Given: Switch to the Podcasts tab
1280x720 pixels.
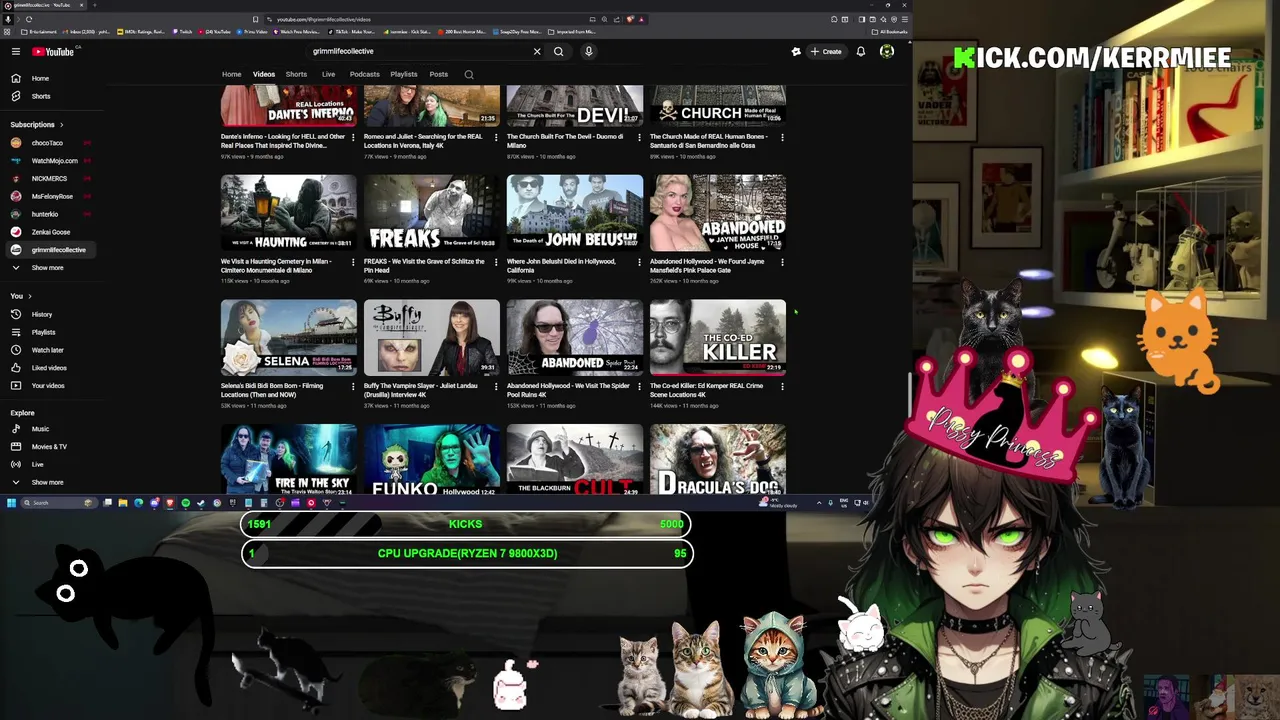Looking at the screenshot, I should (x=365, y=74).
